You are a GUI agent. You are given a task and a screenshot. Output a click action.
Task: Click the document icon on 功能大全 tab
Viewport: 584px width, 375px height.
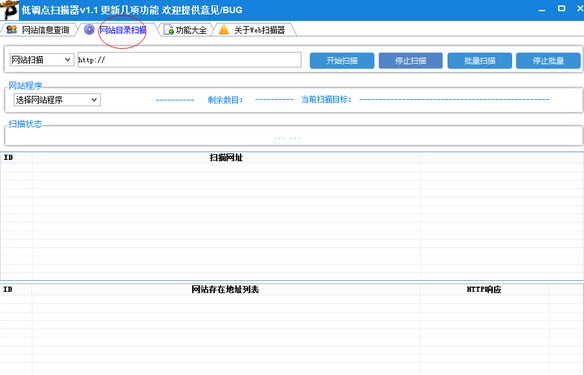(x=169, y=30)
